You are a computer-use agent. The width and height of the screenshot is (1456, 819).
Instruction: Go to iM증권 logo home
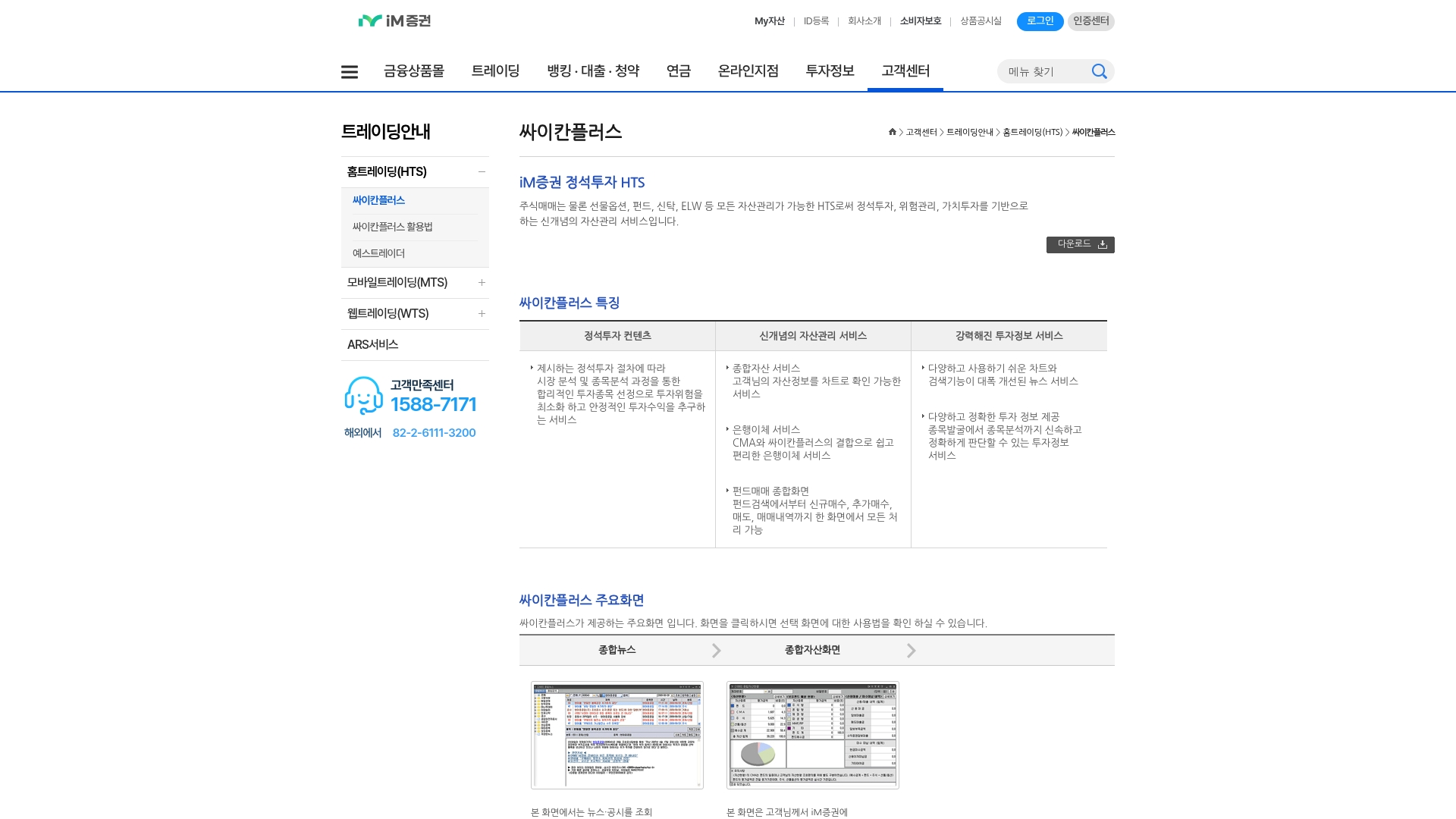tap(394, 20)
